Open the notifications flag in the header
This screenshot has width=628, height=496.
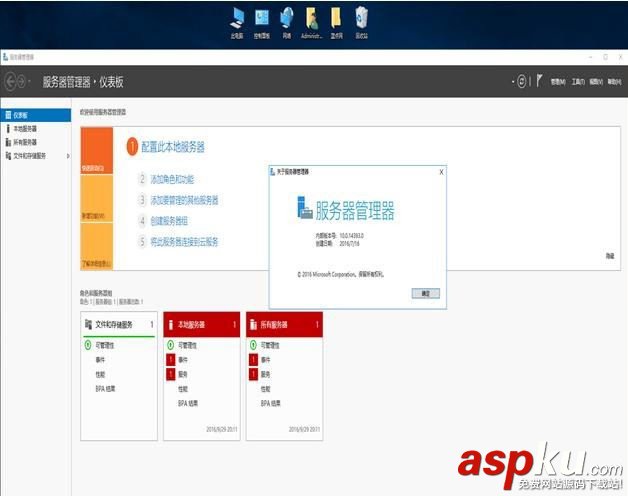(x=539, y=81)
